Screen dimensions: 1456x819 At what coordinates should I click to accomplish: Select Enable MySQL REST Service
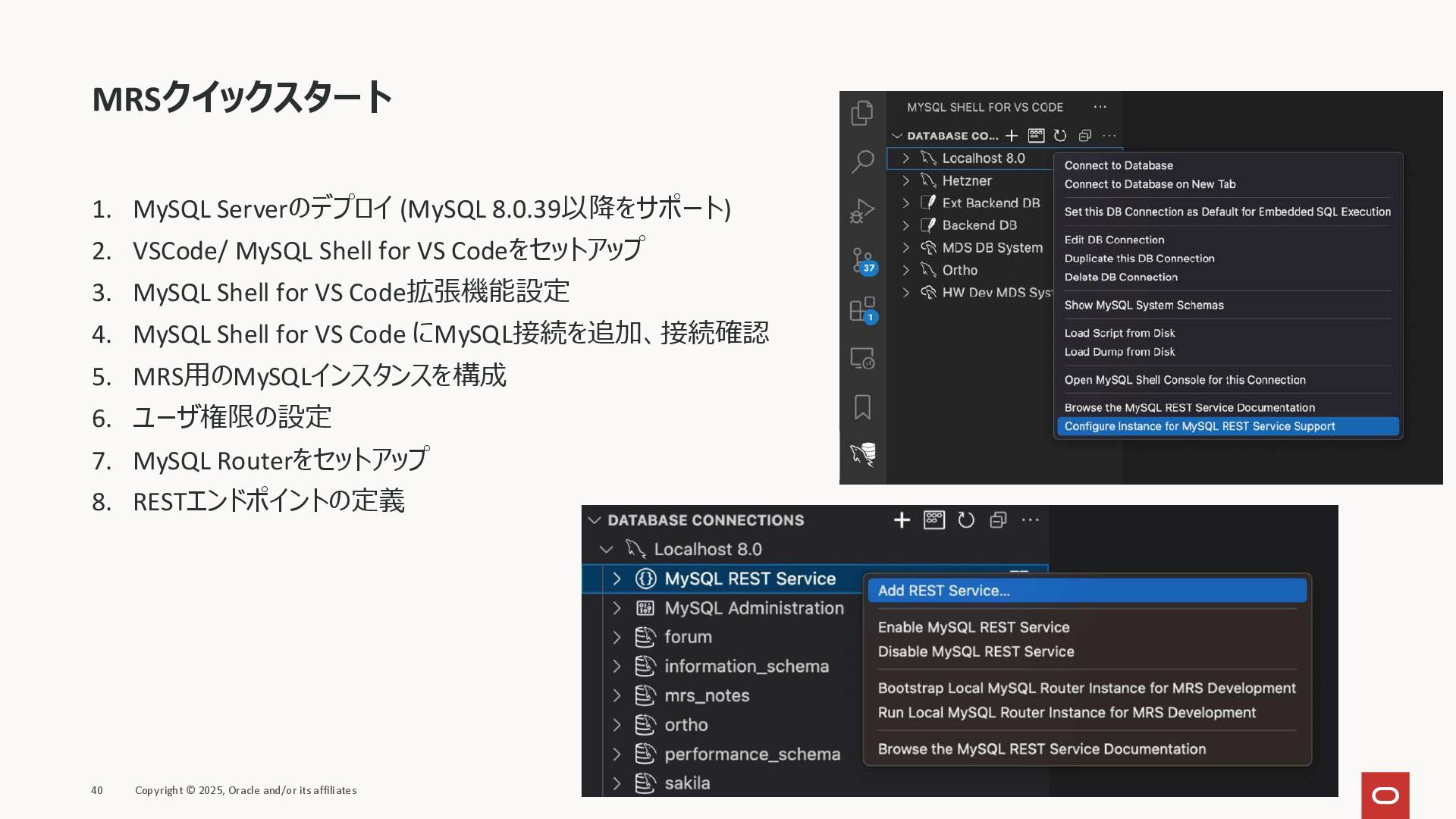pyautogui.click(x=974, y=627)
